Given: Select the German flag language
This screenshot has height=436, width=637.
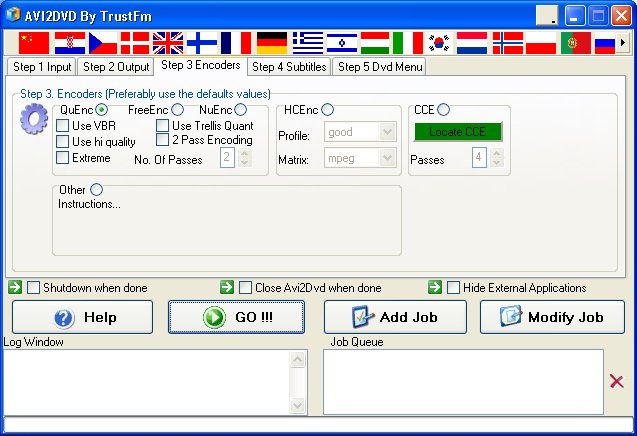Looking at the screenshot, I should (x=272, y=43).
